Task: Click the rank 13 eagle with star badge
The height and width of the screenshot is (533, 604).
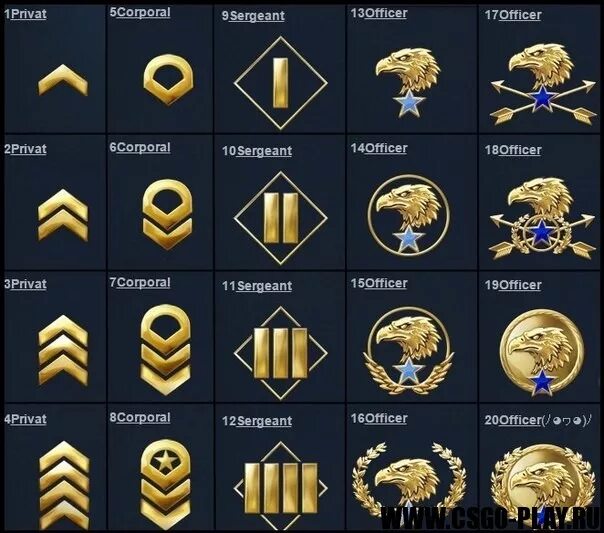Action: [x=408, y=82]
